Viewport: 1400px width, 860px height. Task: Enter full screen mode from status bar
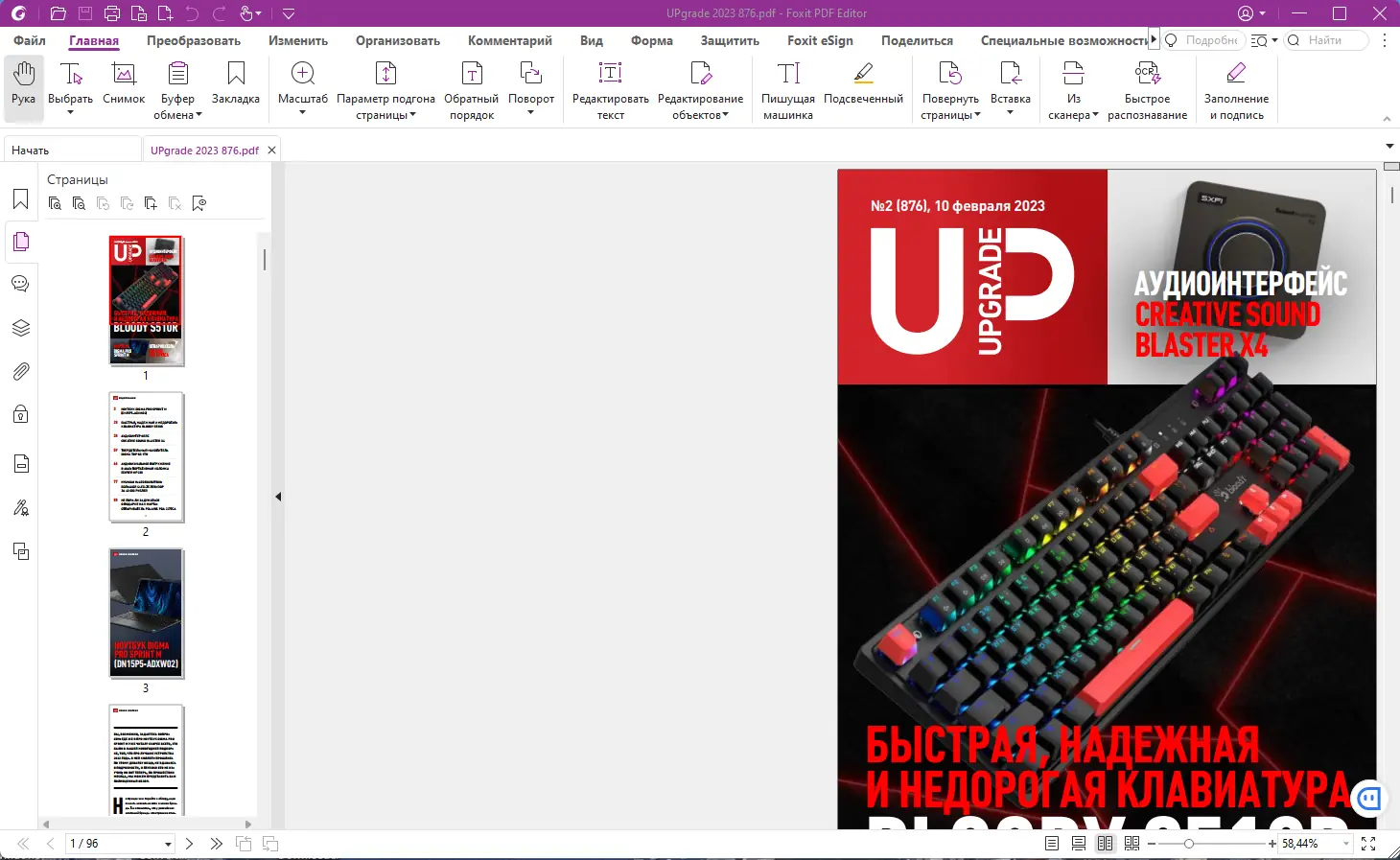pos(1368,844)
